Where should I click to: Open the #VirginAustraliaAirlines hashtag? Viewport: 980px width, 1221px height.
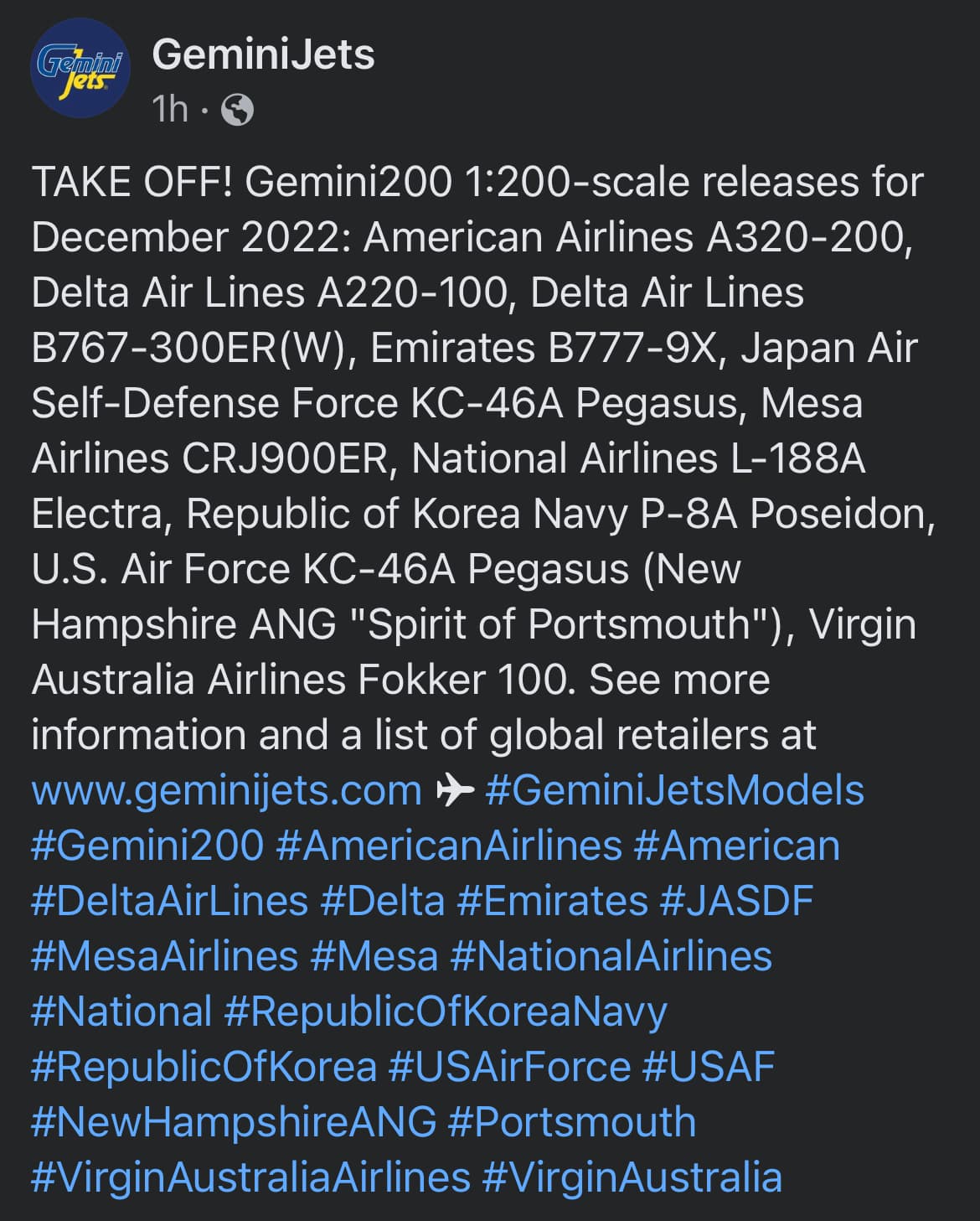[250, 1177]
